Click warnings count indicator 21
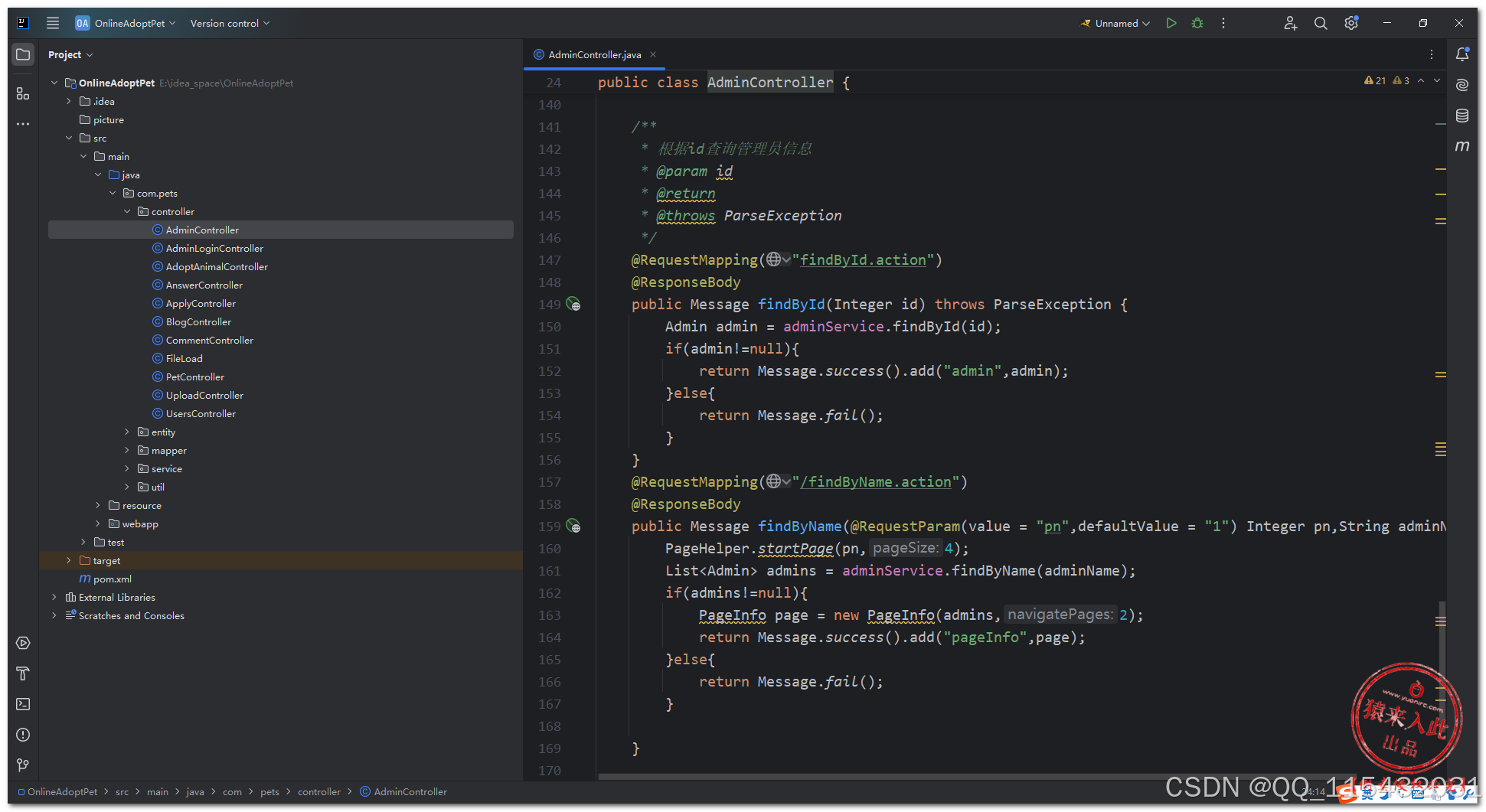 tap(1375, 80)
